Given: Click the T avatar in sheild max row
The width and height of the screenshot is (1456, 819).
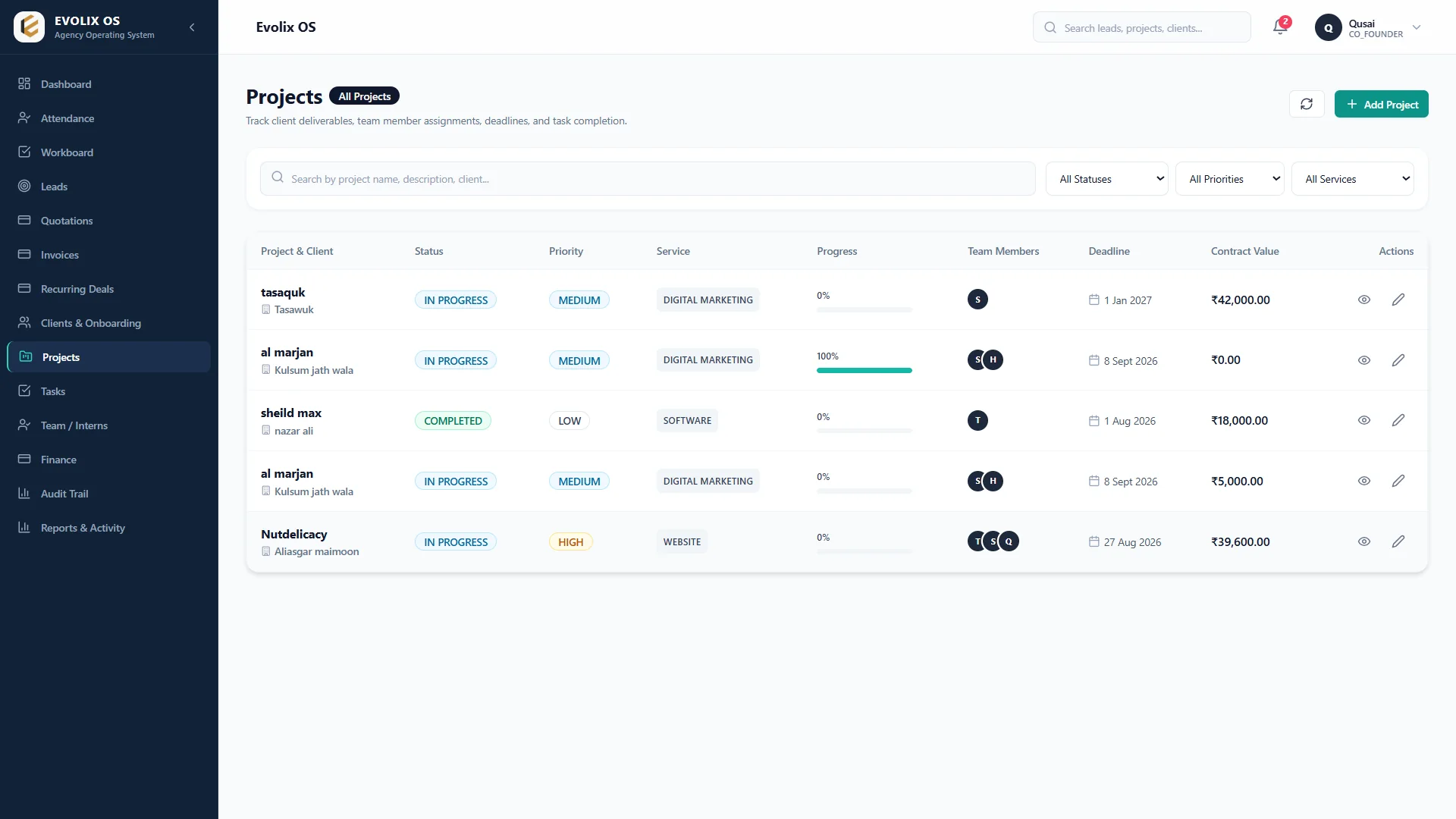Looking at the screenshot, I should 977,420.
